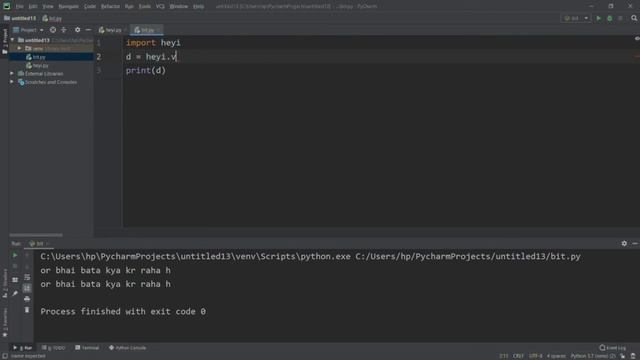Click the grey stop button in the top toolbar
640x360 pixels.
click(620, 18)
